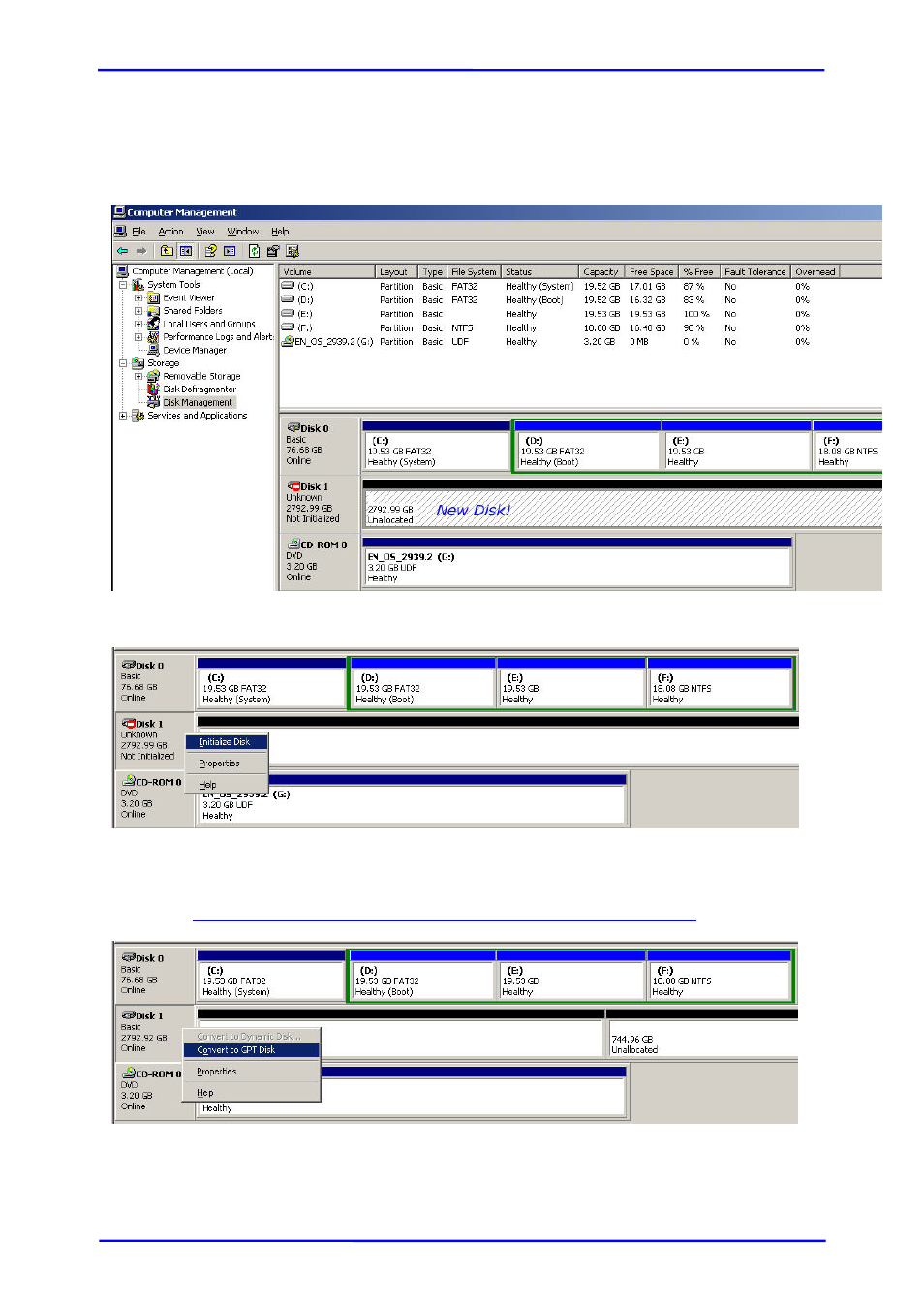The height and width of the screenshot is (1308, 924).
Task: Click the Shared Folders icon in tree
Action: coord(153,311)
